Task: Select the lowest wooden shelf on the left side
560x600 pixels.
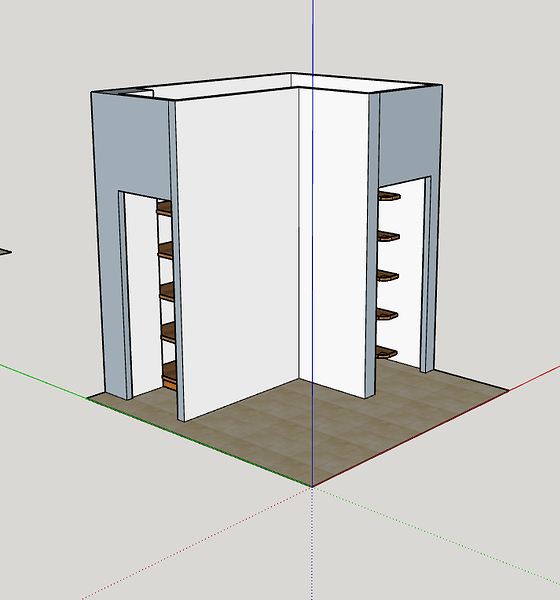Action: click(169, 376)
